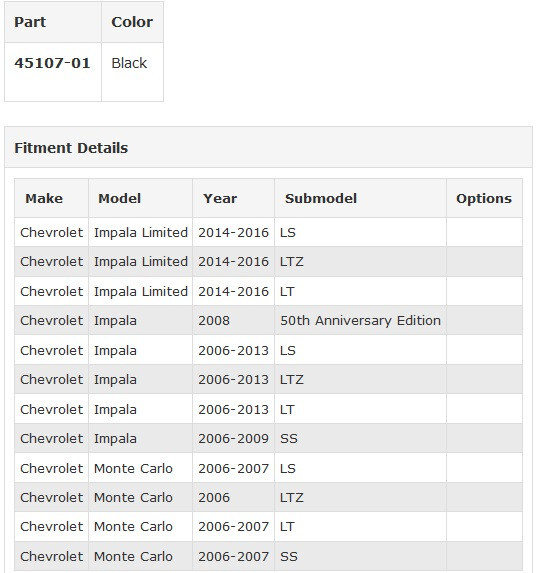The width and height of the screenshot is (546, 573).
Task: Click the Color column header
Action: (x=132, y=22)
